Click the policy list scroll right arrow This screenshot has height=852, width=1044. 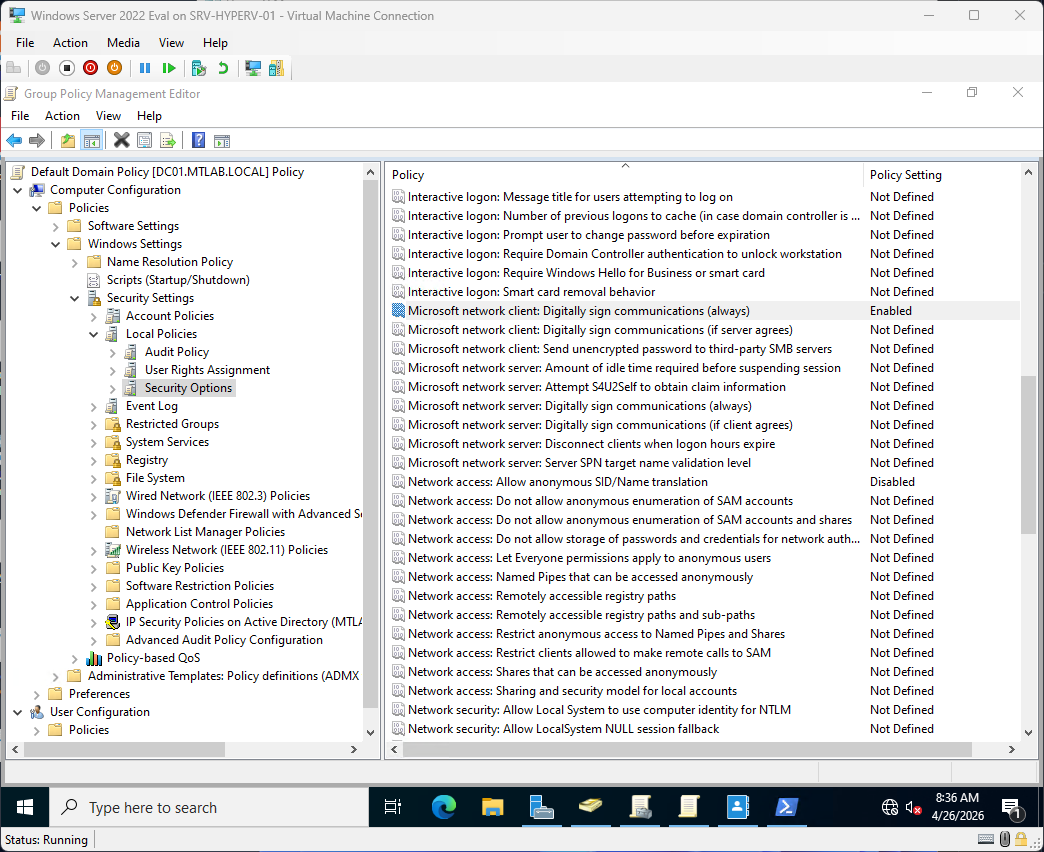[x=1011, y=749]
